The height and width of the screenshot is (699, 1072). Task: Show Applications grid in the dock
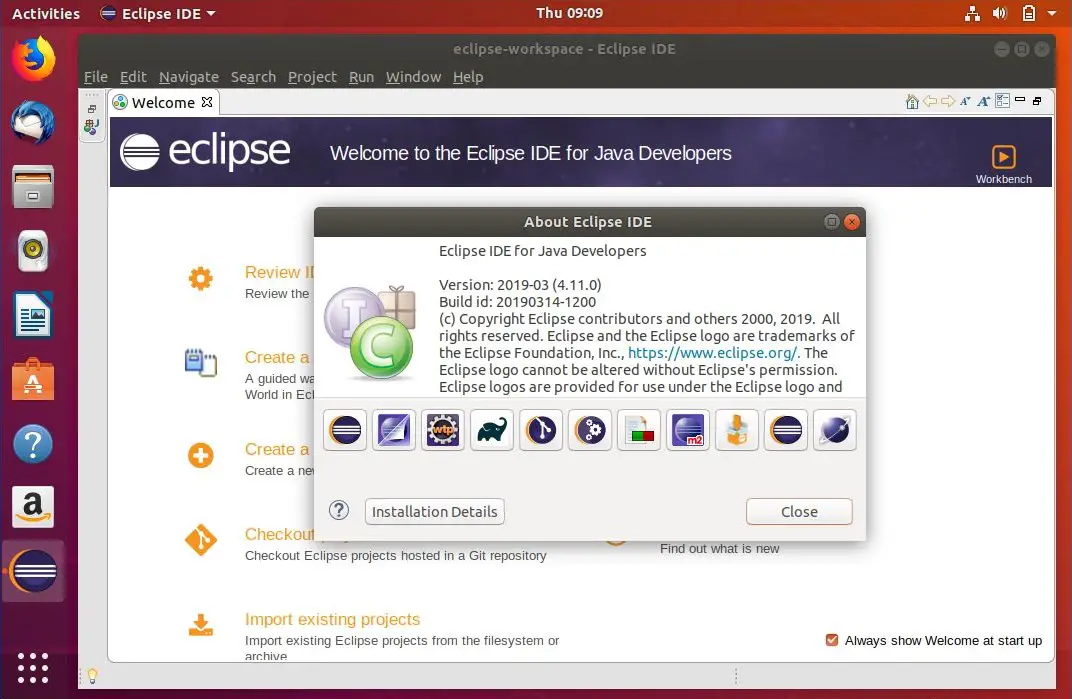[33, 668]
